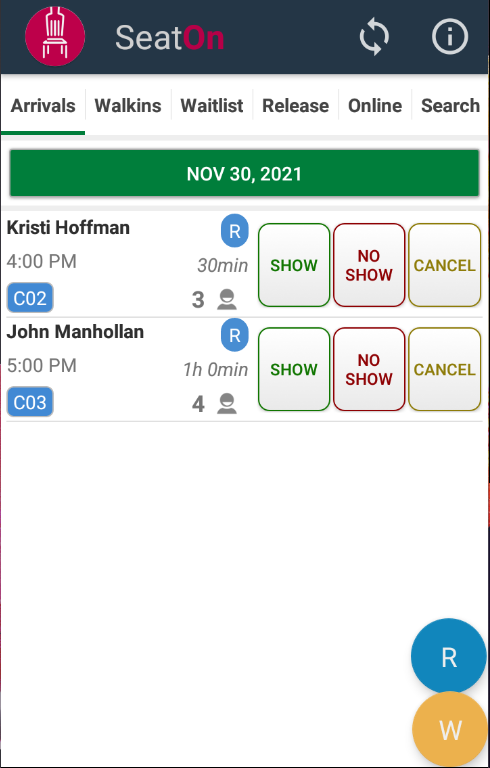This screenshot has width=490, height=768.
Task: Switch to the Walkins tab
Action: [128, 105]
